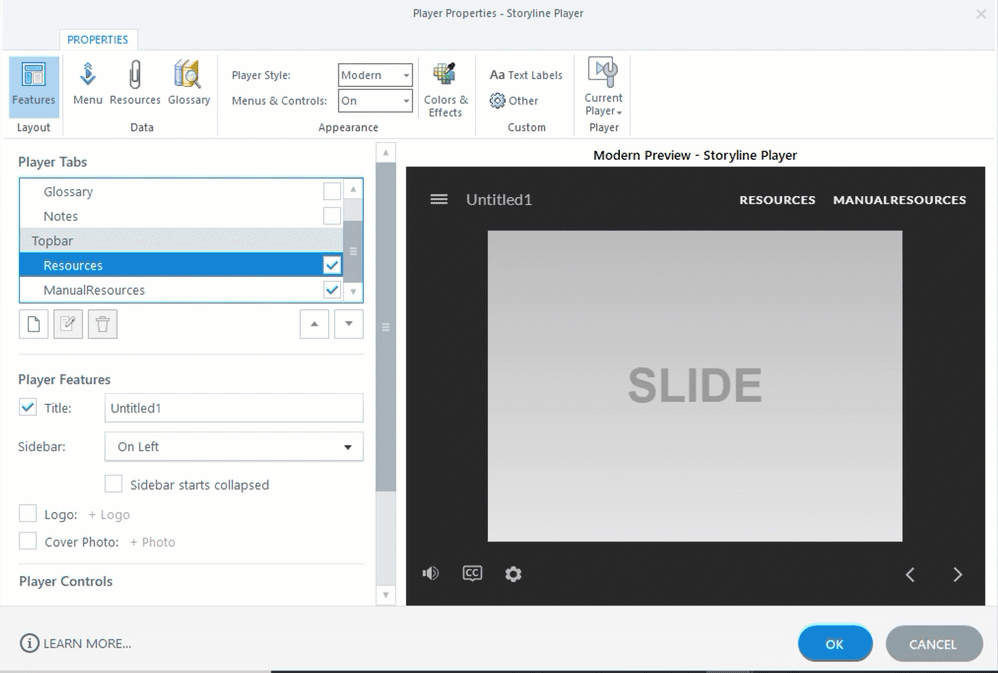Open the Sidebar position dropdown
Viewport: 998px width, 673px height.
pyautogui.click(x=234, y=447)
